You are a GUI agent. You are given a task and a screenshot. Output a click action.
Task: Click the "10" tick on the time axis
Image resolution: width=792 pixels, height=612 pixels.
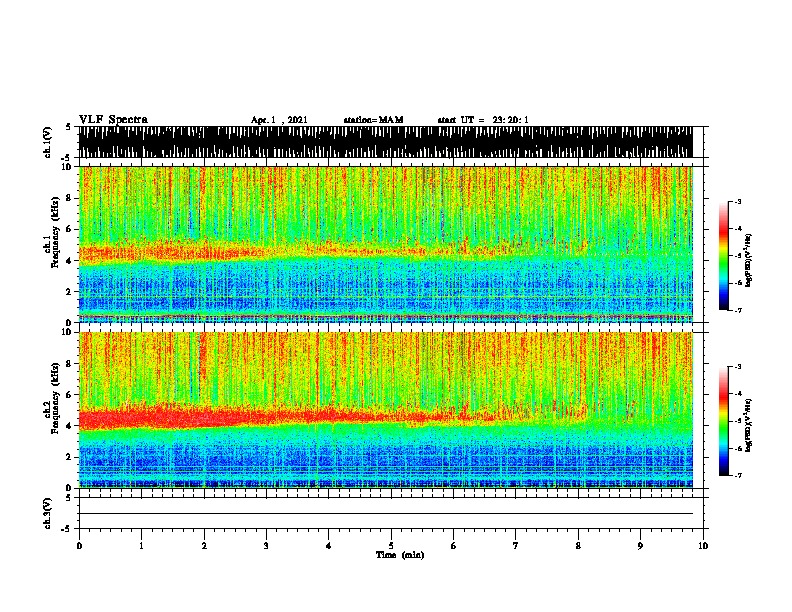tap(703, 546)
